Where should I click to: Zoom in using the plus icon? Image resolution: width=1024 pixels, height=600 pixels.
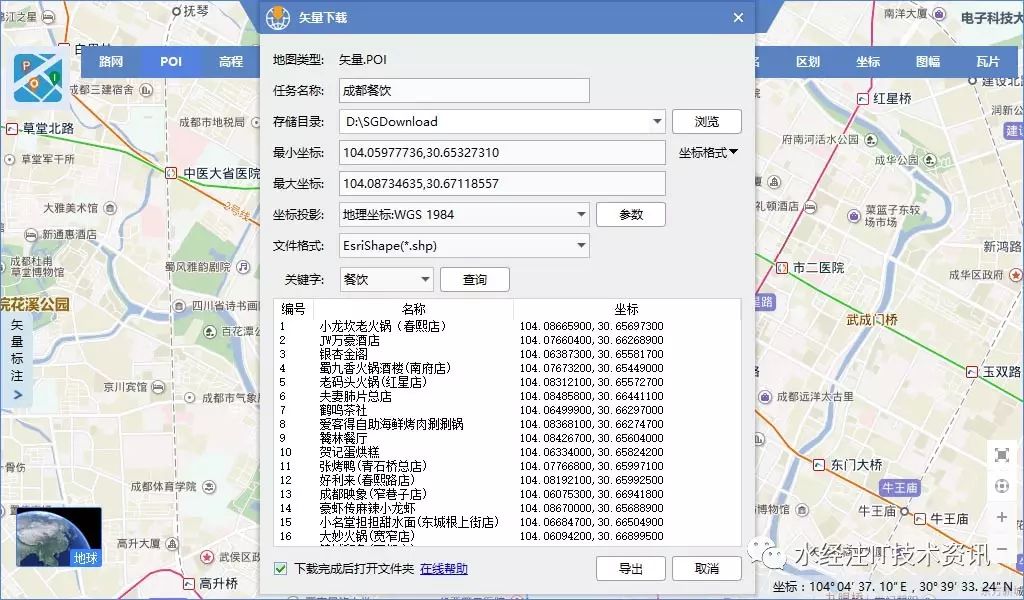(x=1002, y=518)
